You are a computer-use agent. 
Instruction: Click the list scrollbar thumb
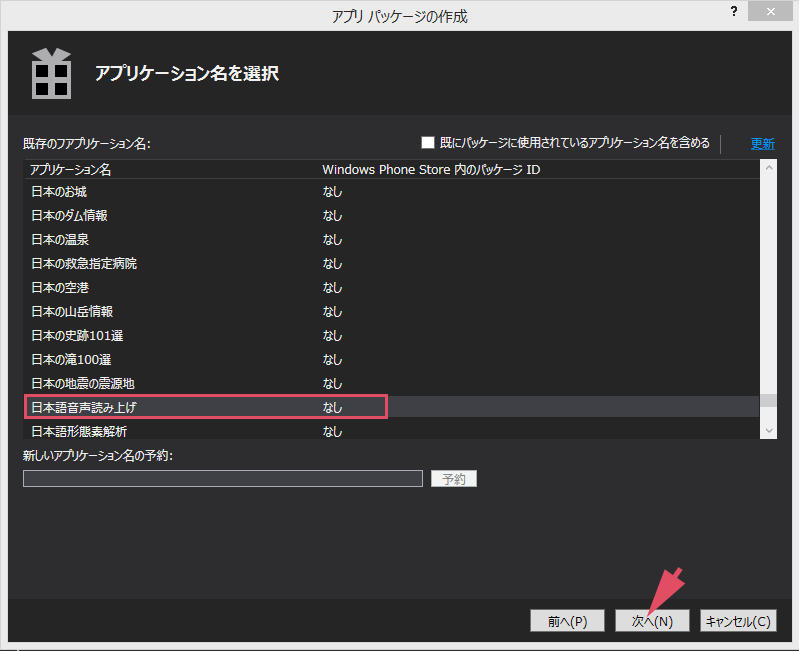click(768, 400)
